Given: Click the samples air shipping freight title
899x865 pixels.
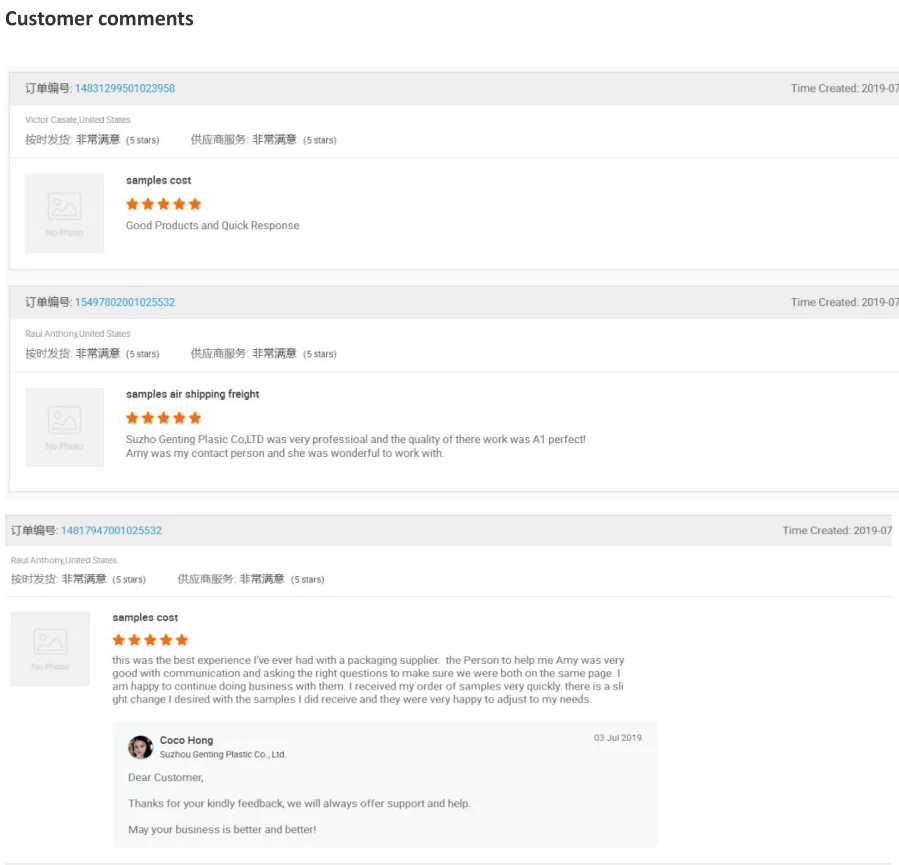Looking at the screenshot, I should pyautogui.click(x=192, y=394).
